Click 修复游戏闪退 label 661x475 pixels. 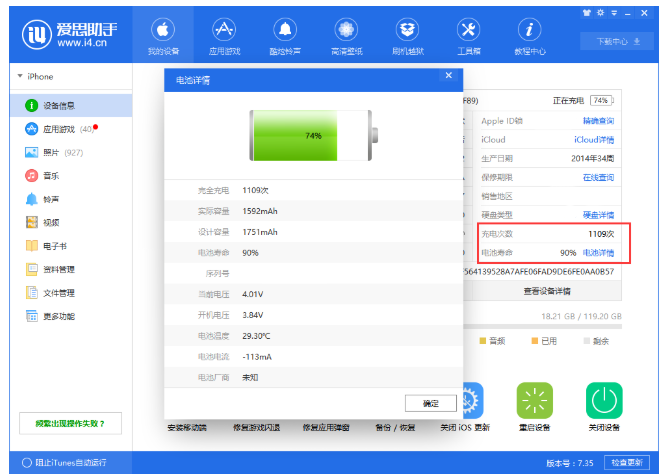(x=256, y=428)
